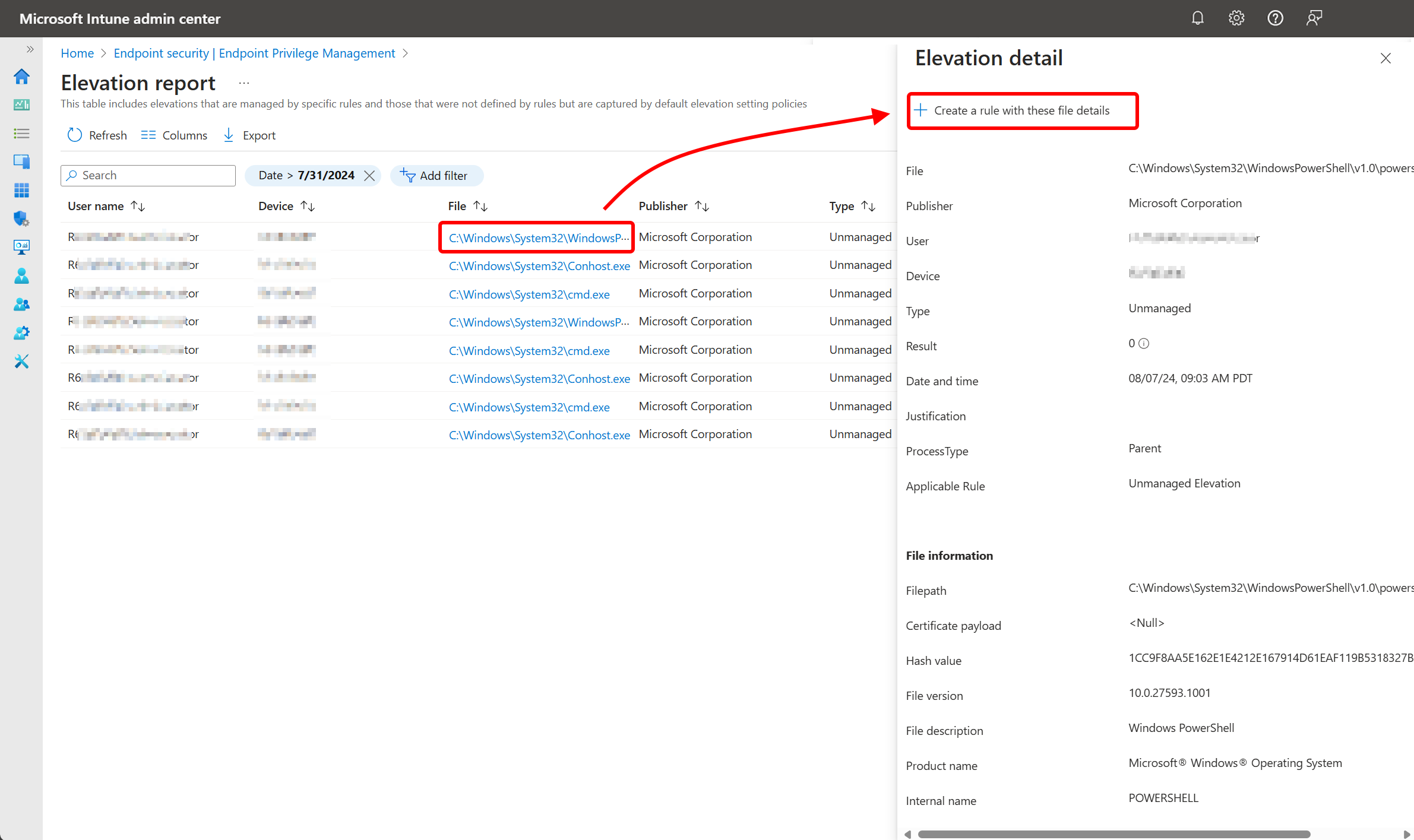Open the ellipsis menu beside Elevation report
1414x840 pixels.
(x=243, y=83)
